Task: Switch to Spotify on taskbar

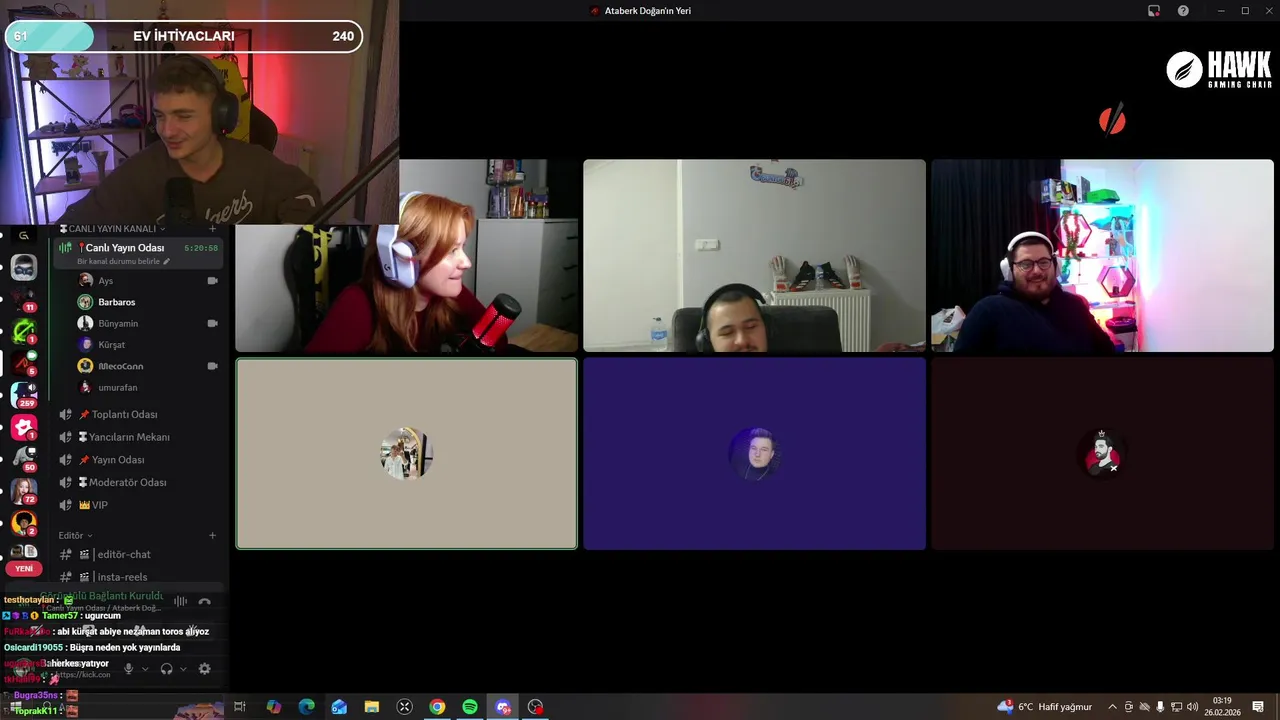Action: pyautogui.click(x=470, y=707)
